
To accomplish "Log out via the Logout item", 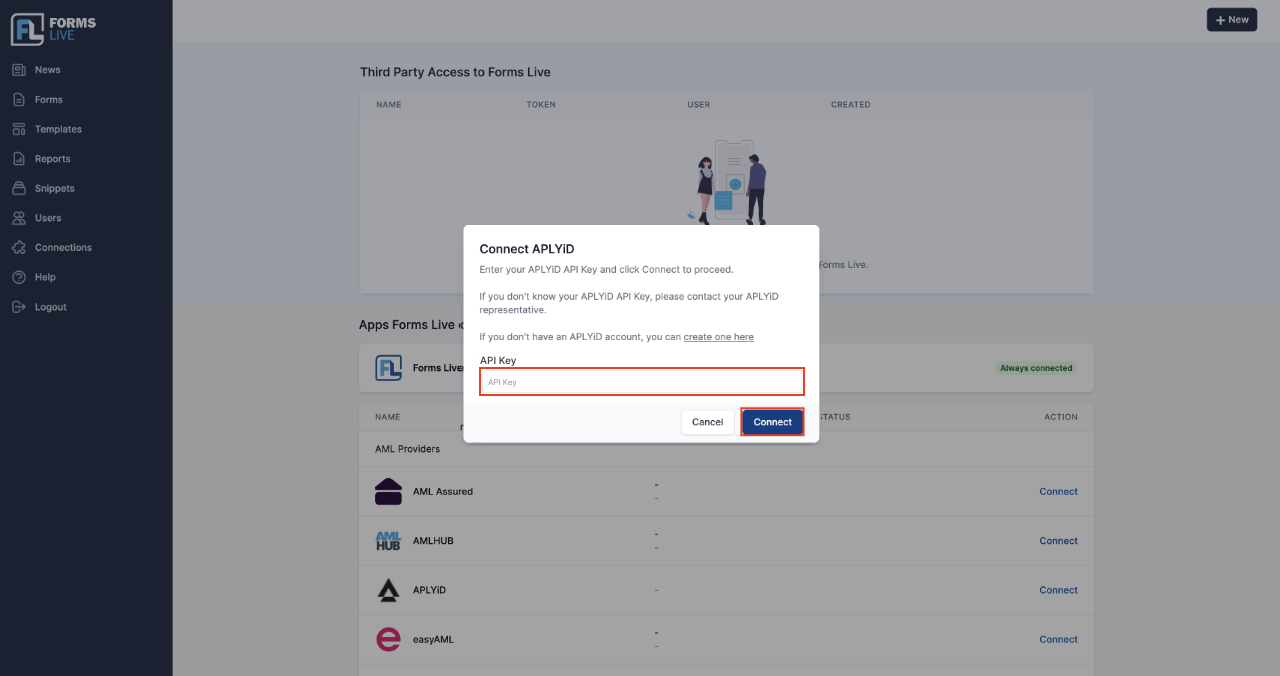I will [51, 307].
